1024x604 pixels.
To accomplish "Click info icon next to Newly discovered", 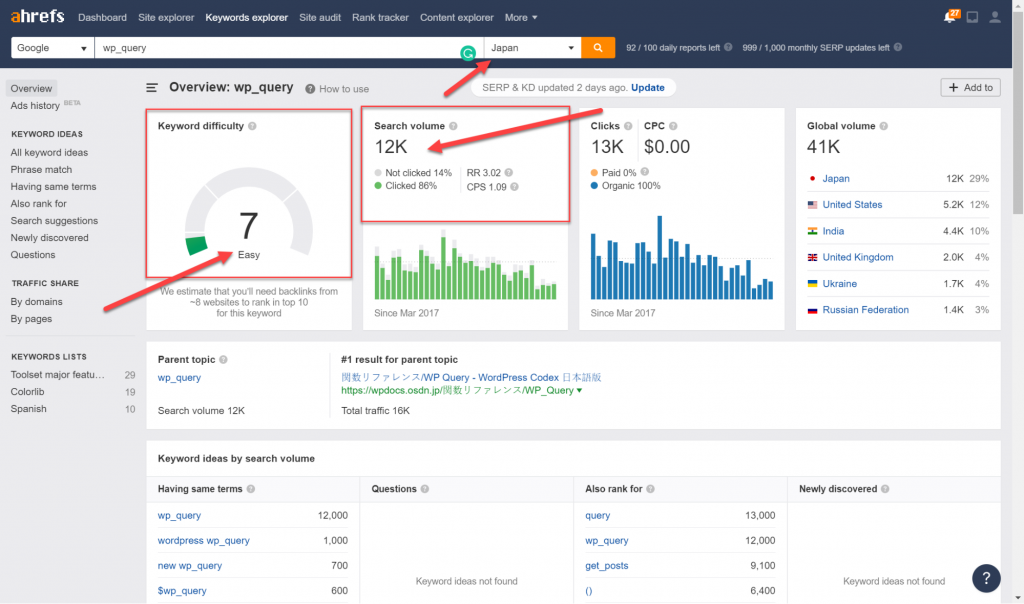I will click(x=885, y=489).
